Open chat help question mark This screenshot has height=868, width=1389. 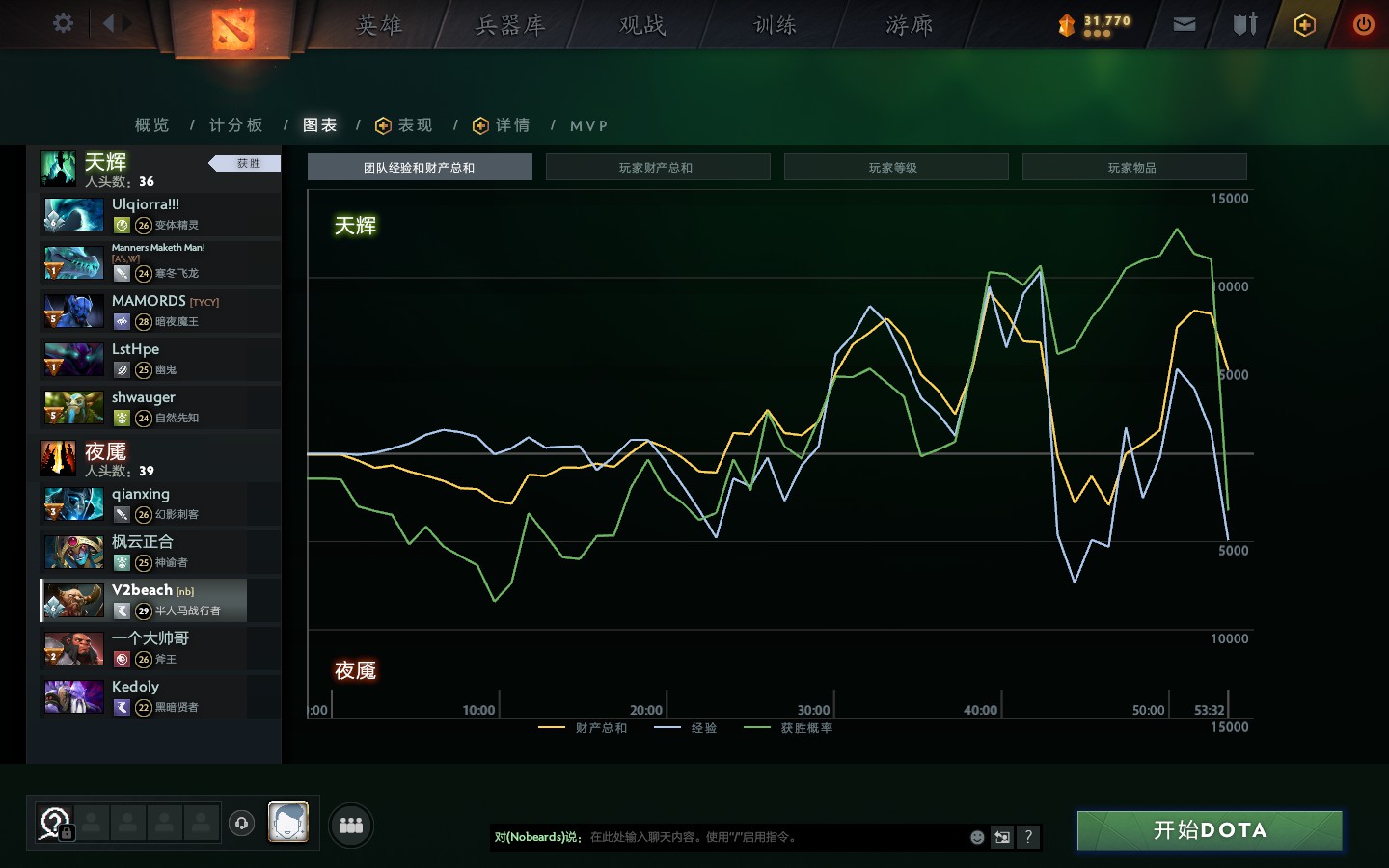point(1028,837)
